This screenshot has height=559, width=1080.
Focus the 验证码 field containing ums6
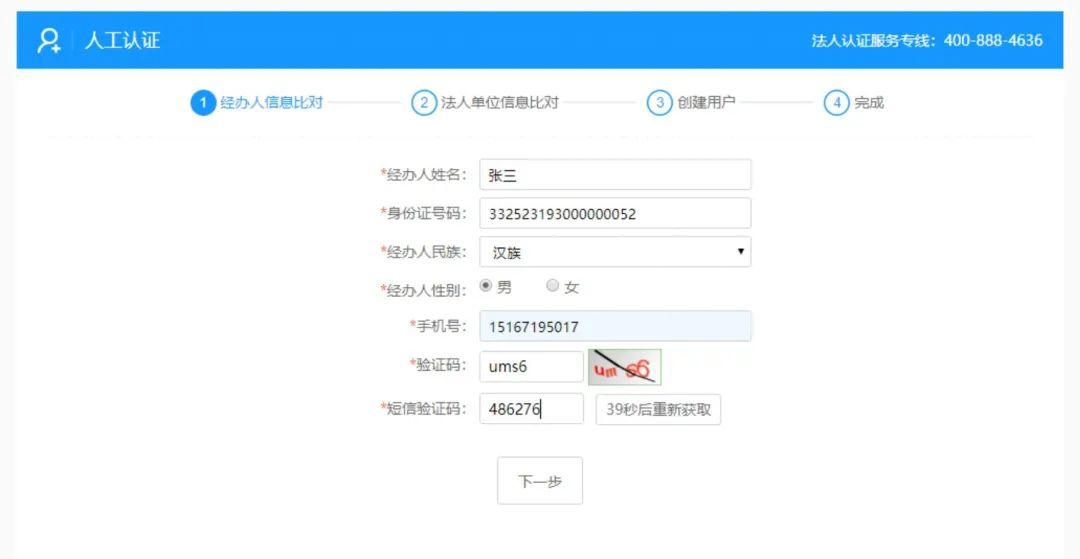pyautogui.click(x=531, y=367)
